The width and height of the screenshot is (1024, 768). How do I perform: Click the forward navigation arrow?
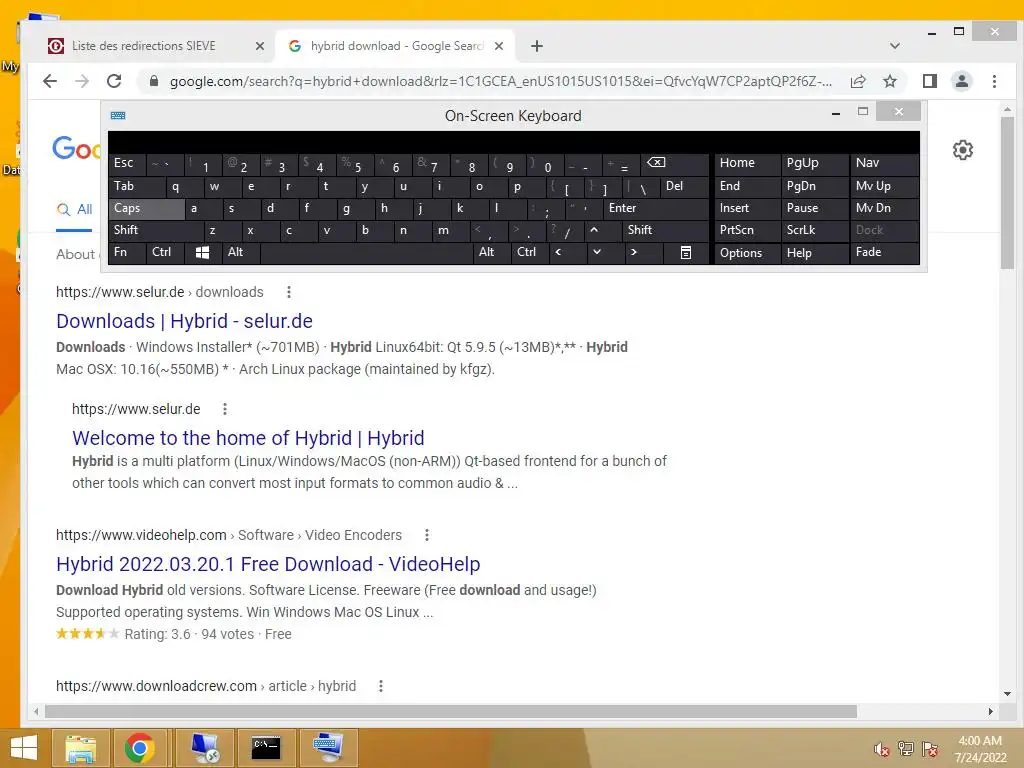[82, 81]
